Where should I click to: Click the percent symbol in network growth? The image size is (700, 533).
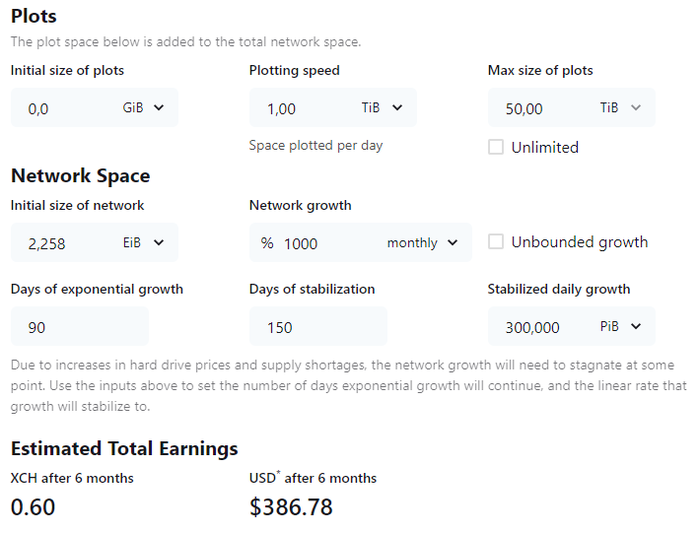tap(267, 243)
